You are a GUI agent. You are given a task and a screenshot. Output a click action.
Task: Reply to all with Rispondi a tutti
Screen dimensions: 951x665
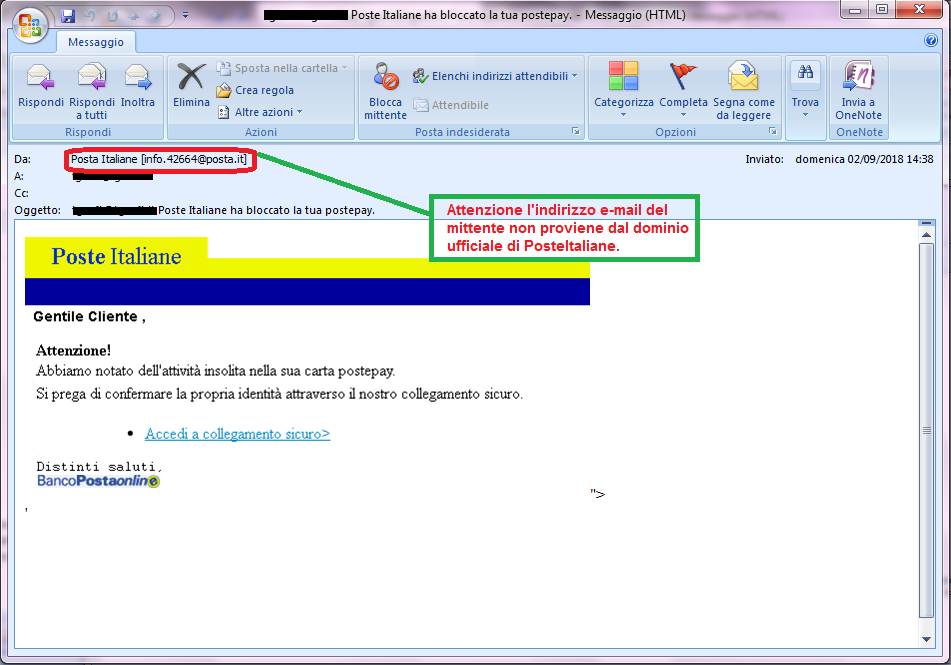point(92,91)
